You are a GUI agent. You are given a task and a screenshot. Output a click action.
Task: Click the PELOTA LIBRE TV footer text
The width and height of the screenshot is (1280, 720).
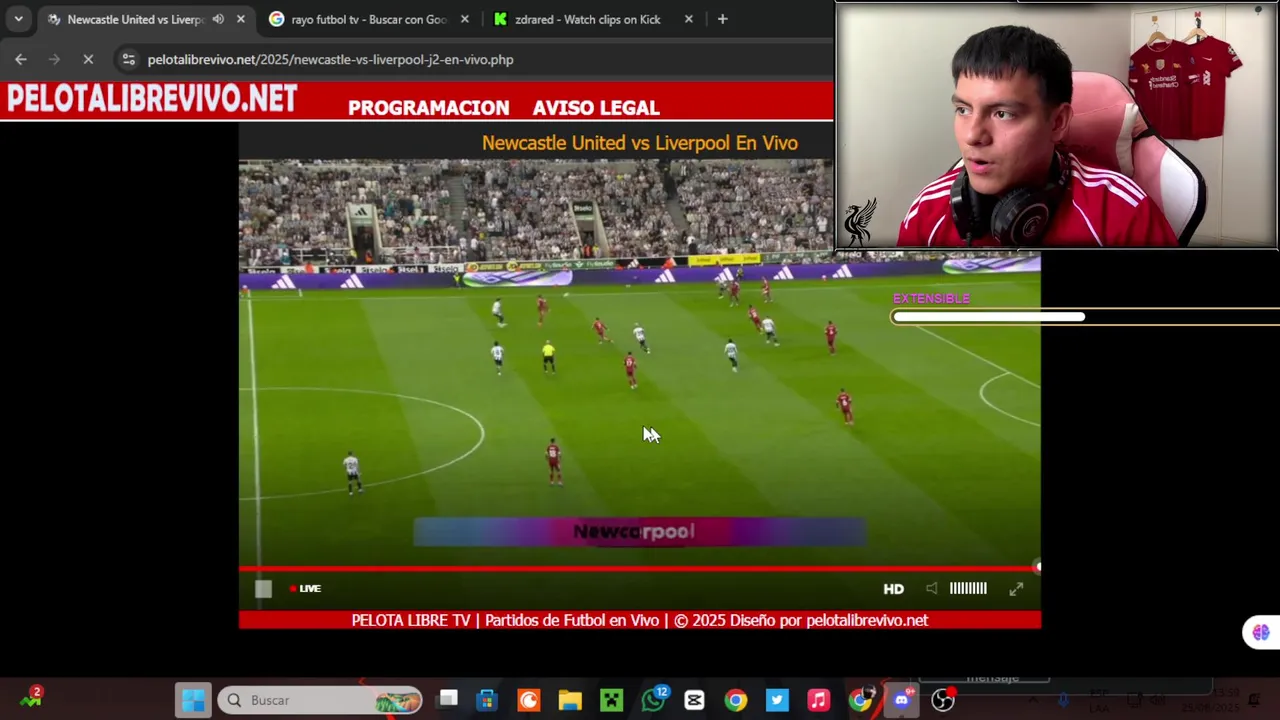640,620
